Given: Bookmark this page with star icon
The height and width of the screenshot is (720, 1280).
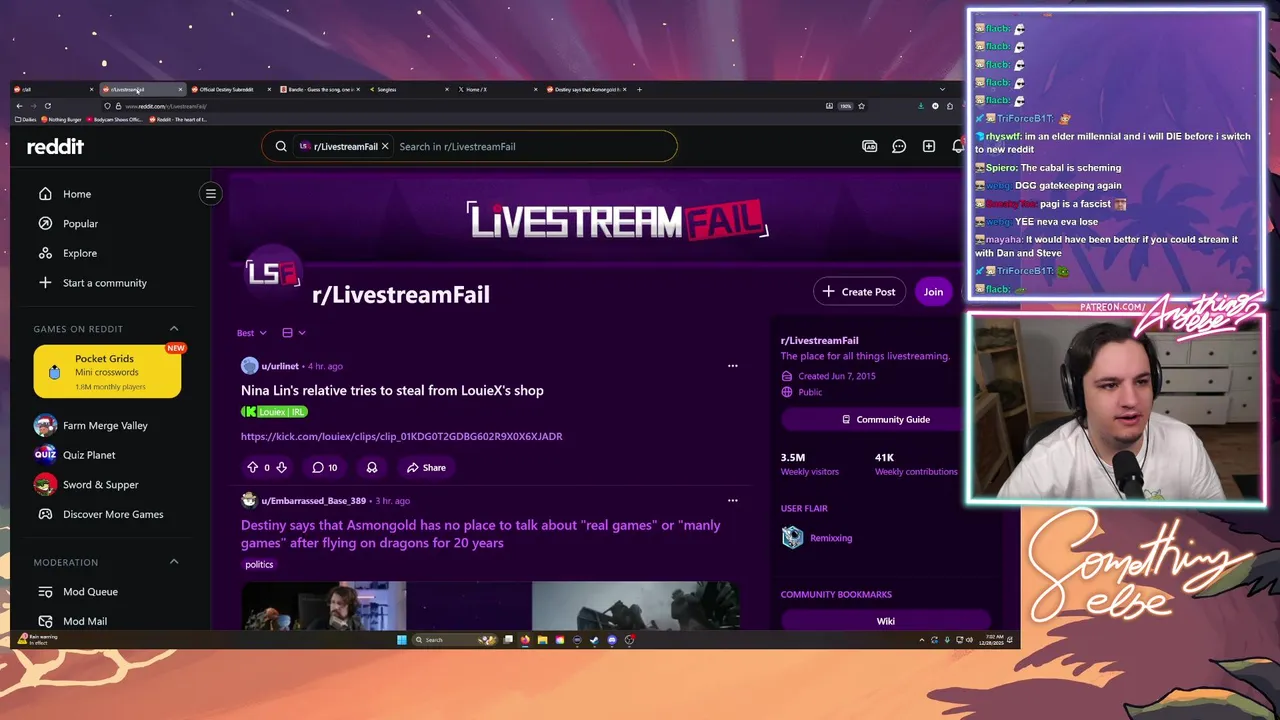Looking at the screenshot, I should pos(861,106).
